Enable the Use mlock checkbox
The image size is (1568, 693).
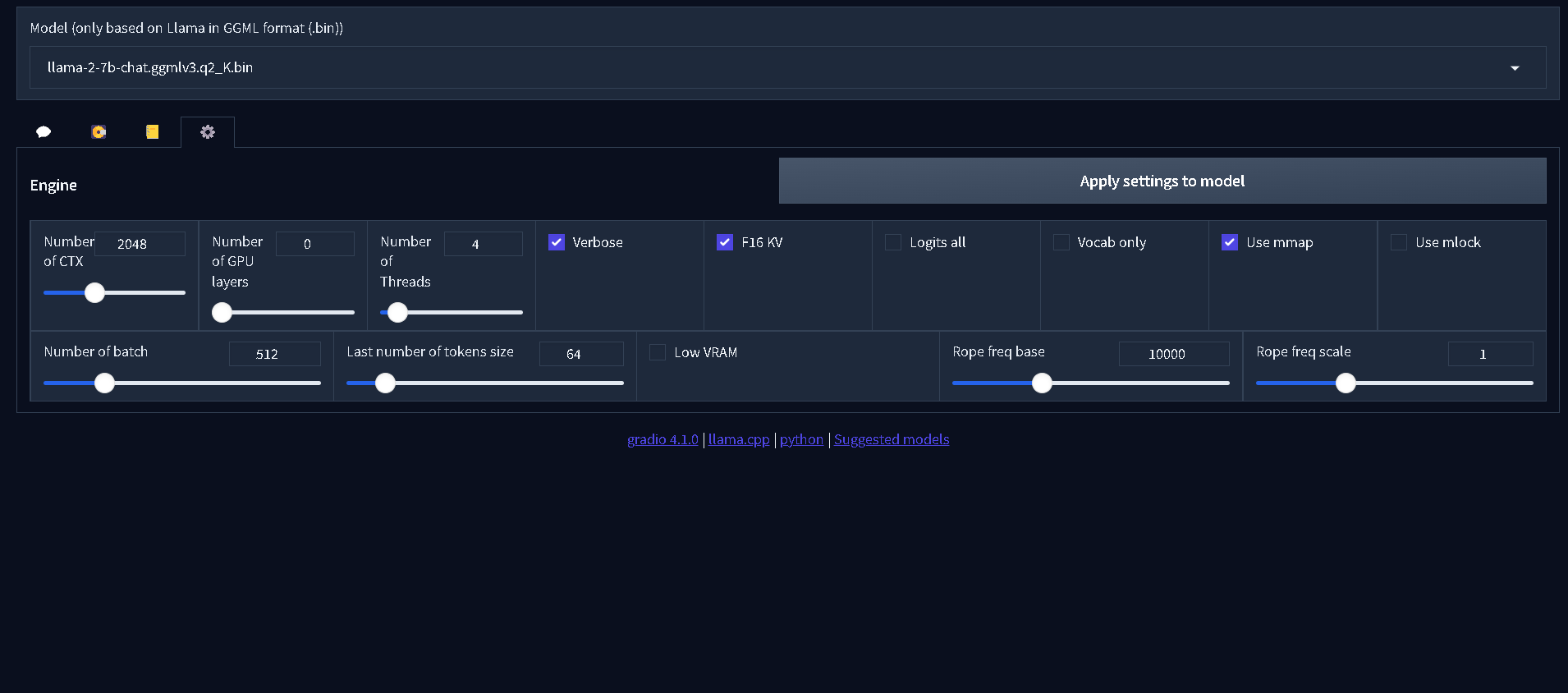click(x=1399, y=242)
